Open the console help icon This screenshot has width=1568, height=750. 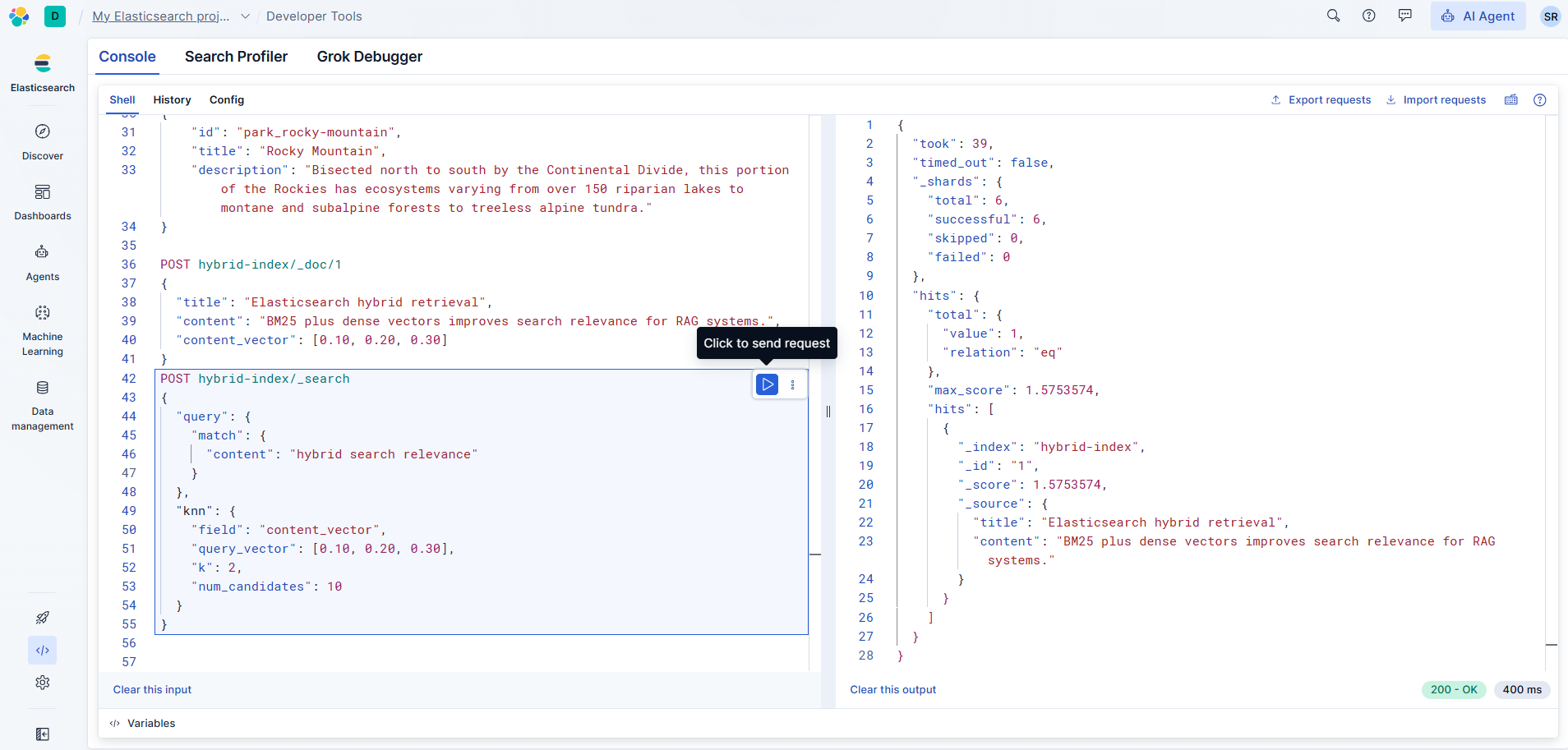click(1540, 99)
